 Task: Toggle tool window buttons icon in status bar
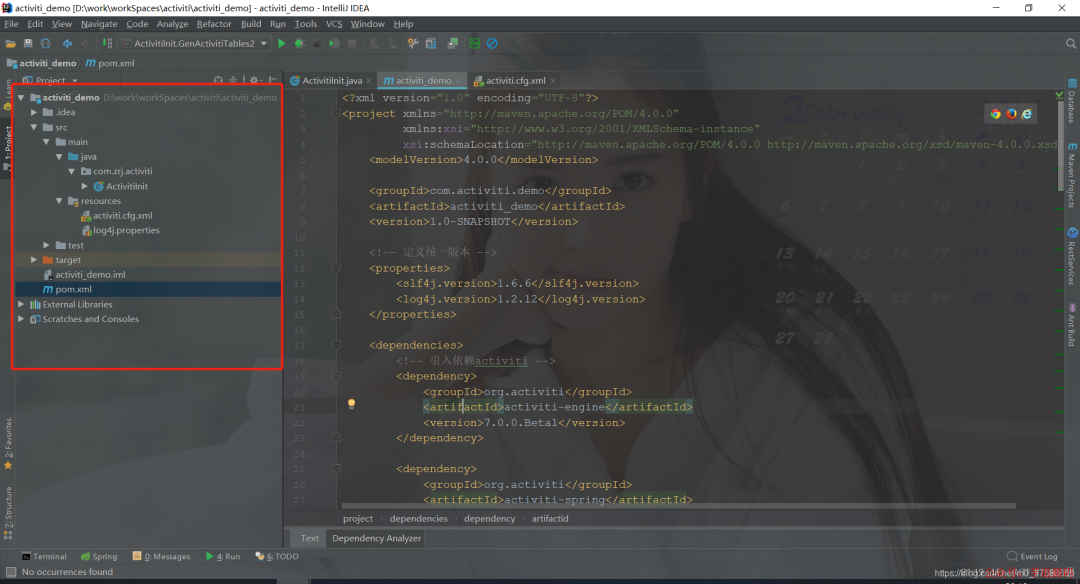[x=11, y=572]
